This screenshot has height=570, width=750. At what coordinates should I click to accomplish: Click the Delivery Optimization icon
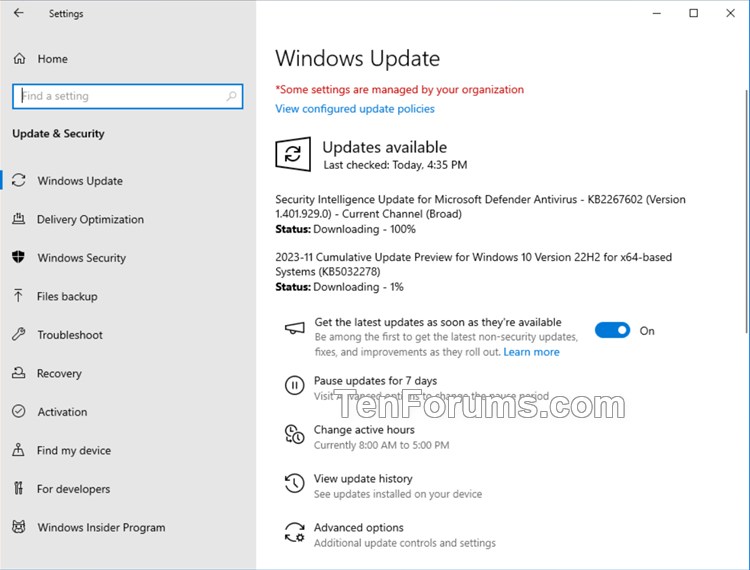(19, 219)
